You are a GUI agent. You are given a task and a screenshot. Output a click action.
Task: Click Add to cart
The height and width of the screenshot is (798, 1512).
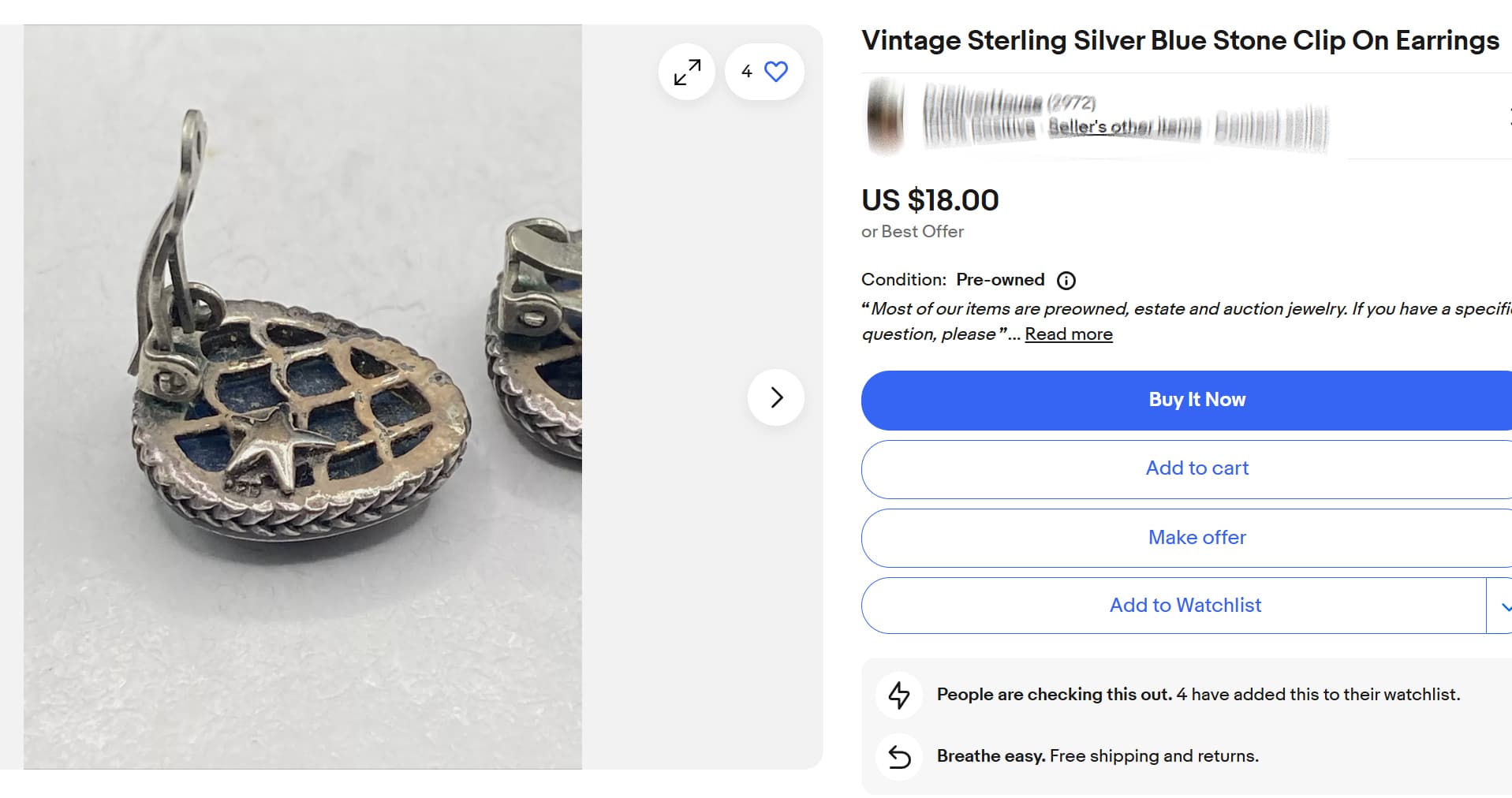tap(1197, 468)
